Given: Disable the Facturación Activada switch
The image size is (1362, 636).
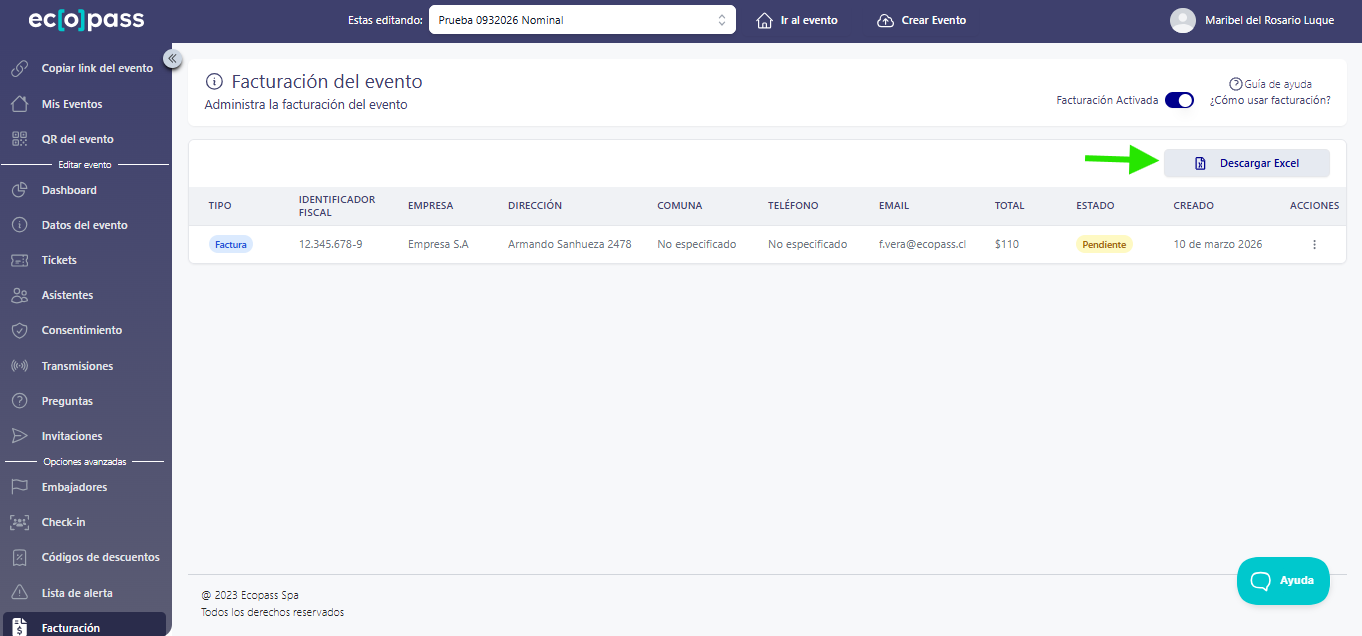Looking at the screenshot, I should click(x=1180, y=100).
